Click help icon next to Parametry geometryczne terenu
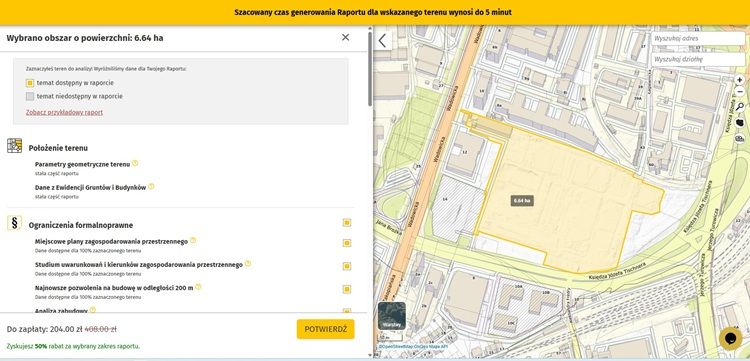750x361 pixels. click(x=135, y=164)
